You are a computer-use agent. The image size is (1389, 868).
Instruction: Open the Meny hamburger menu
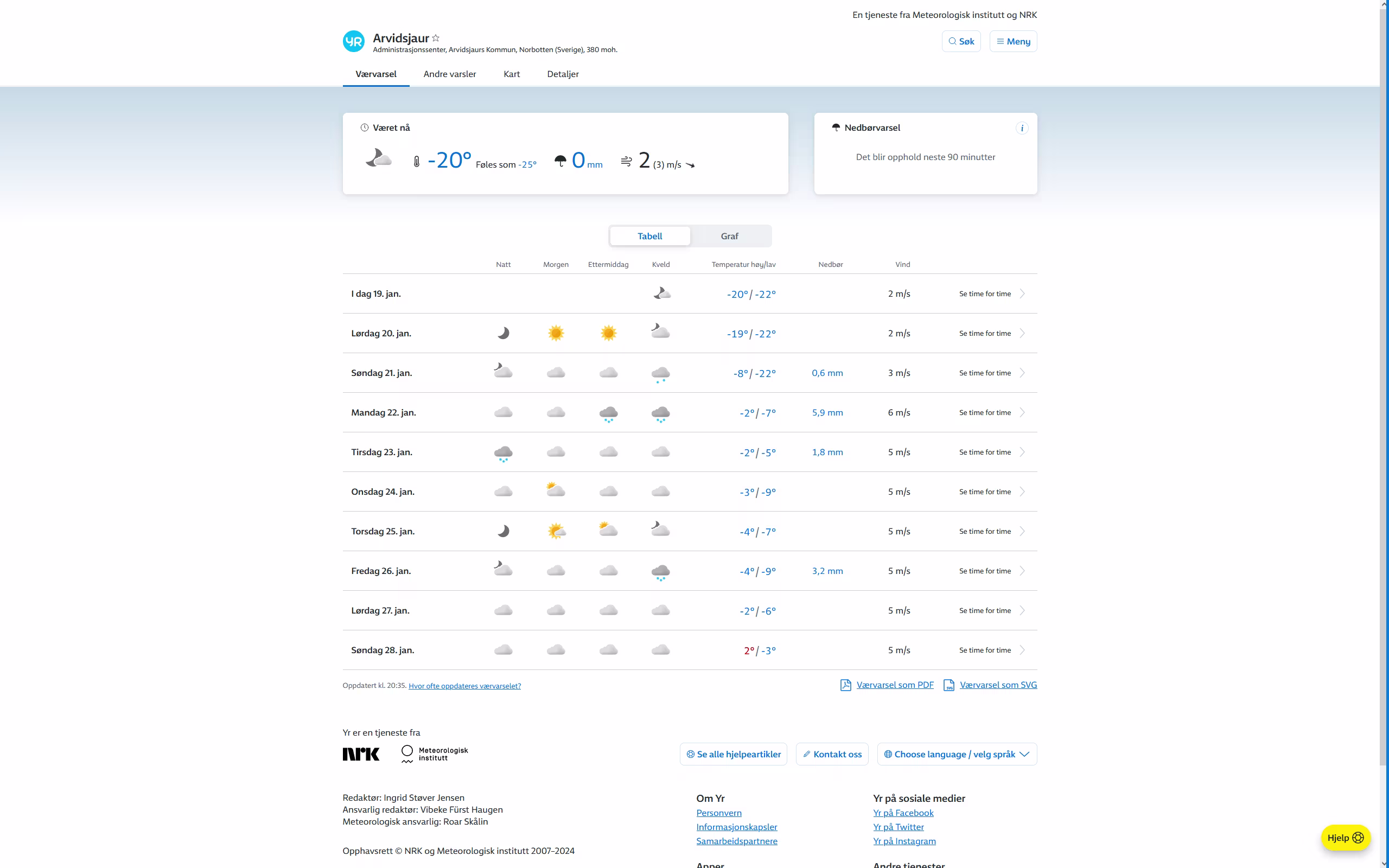point(1013,41)
